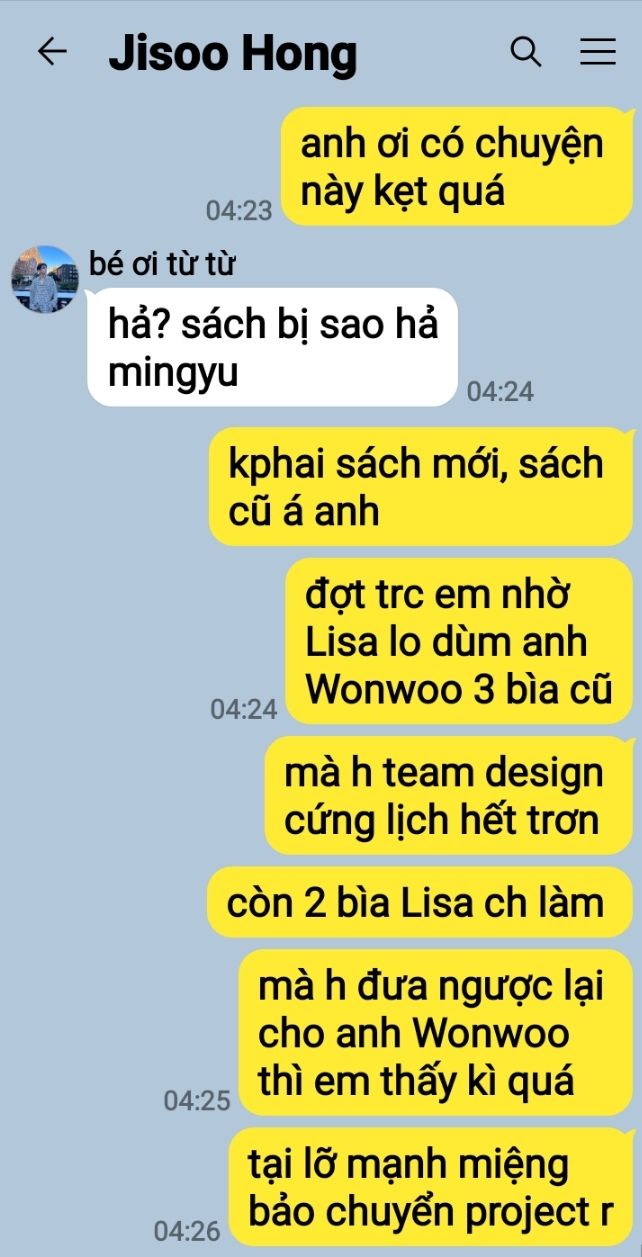Select message about Lisa and Wonwoo 3 bìa cũ
The height and width of the screenshot is (1257, 642).
click(x=459, y=639)
